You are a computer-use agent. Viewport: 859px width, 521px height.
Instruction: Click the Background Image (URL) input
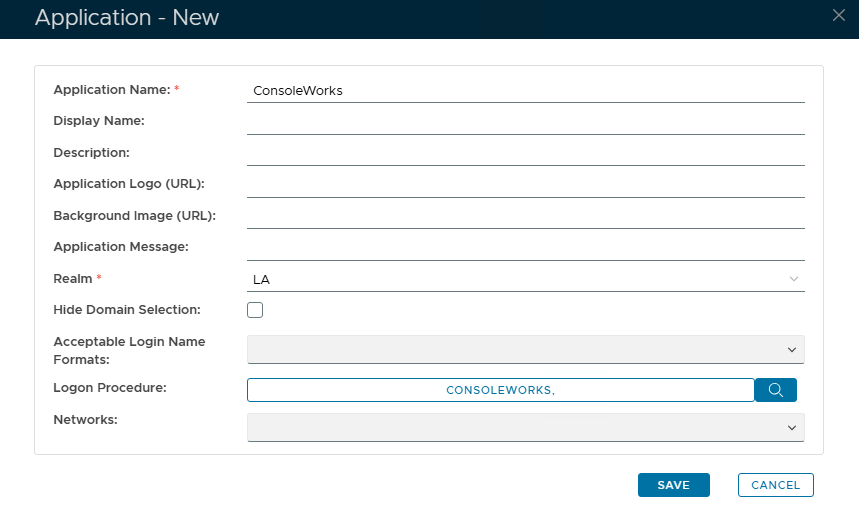(525, 216)
